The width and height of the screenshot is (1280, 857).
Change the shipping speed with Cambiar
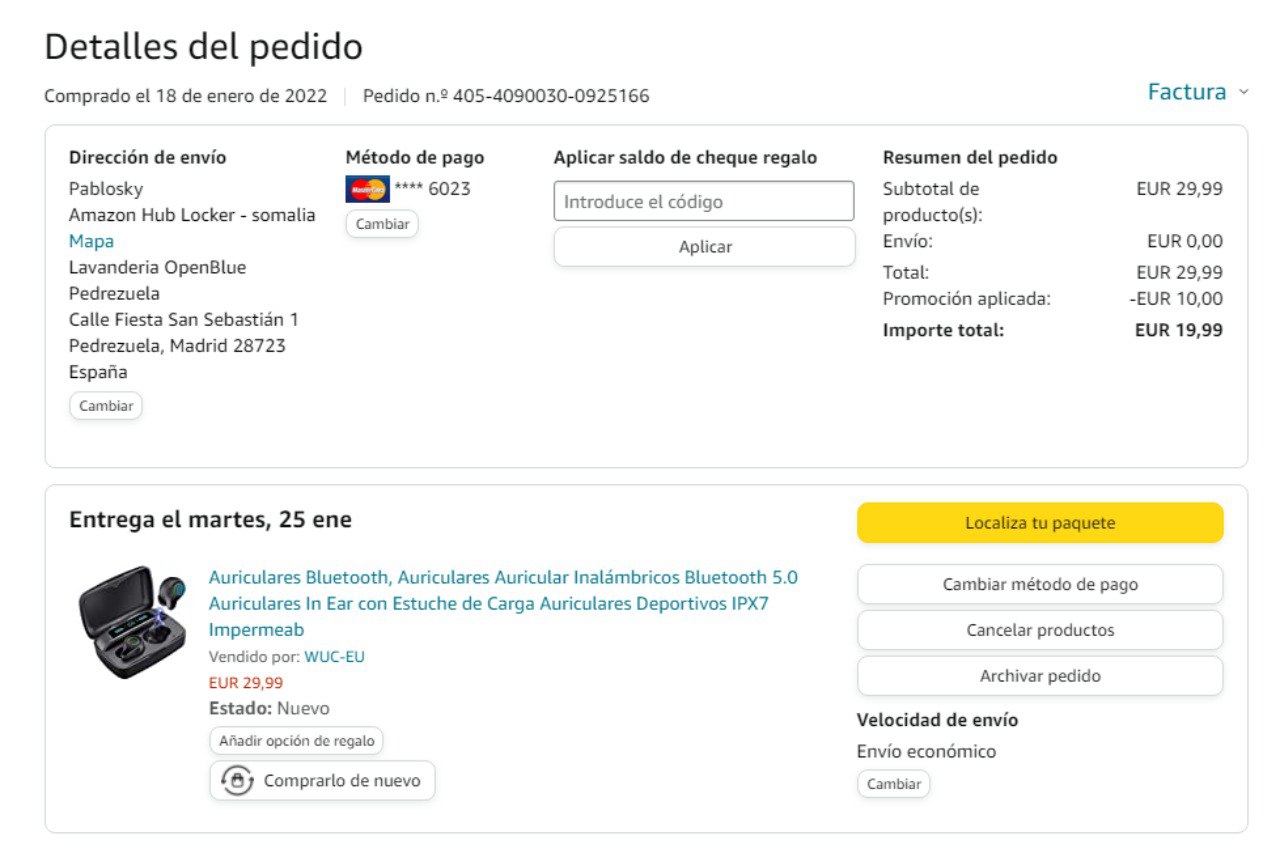click(893, 784)
